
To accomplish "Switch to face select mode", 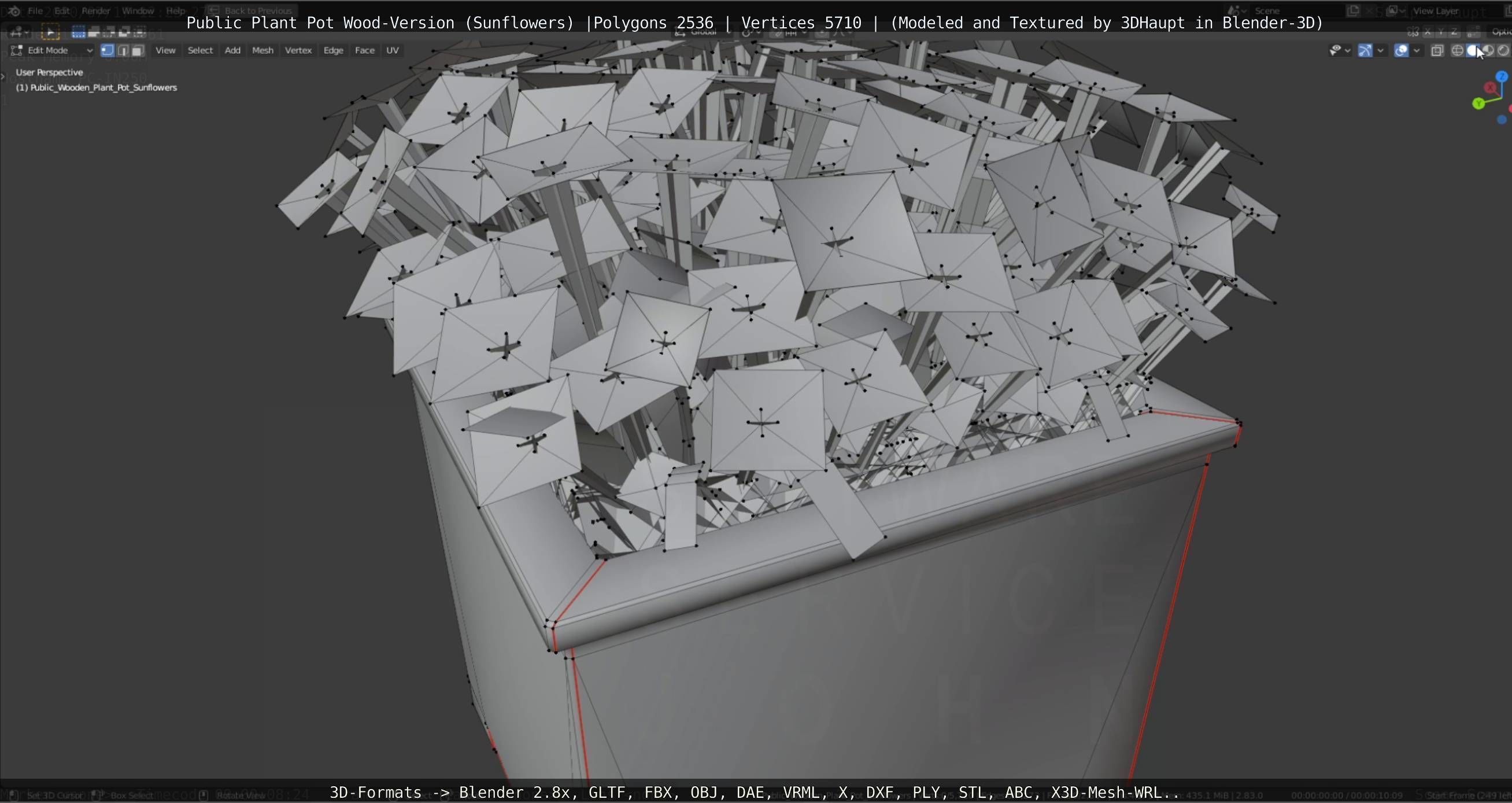I will 138,50.
